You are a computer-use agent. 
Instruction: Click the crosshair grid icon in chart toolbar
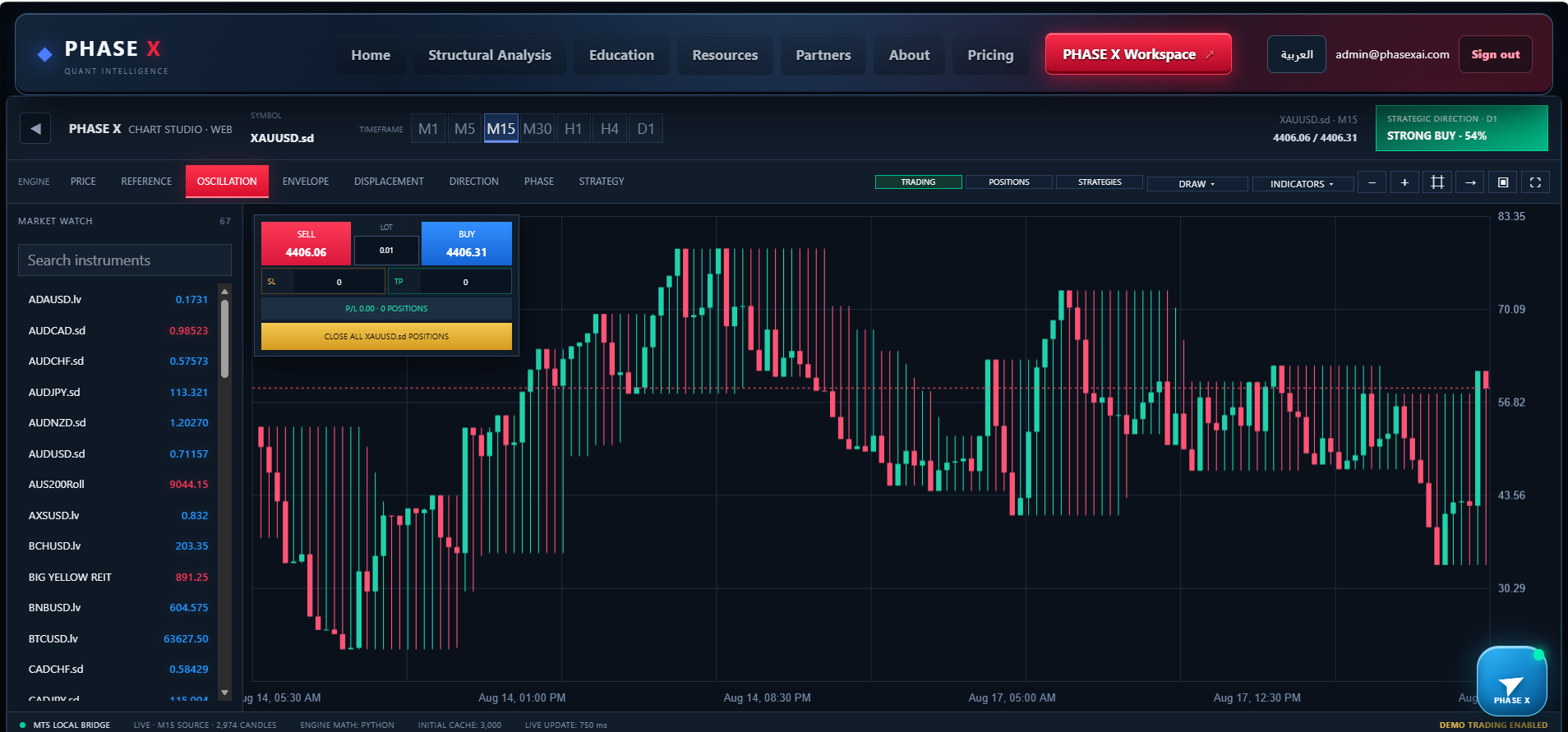(x=1437, y=182)
